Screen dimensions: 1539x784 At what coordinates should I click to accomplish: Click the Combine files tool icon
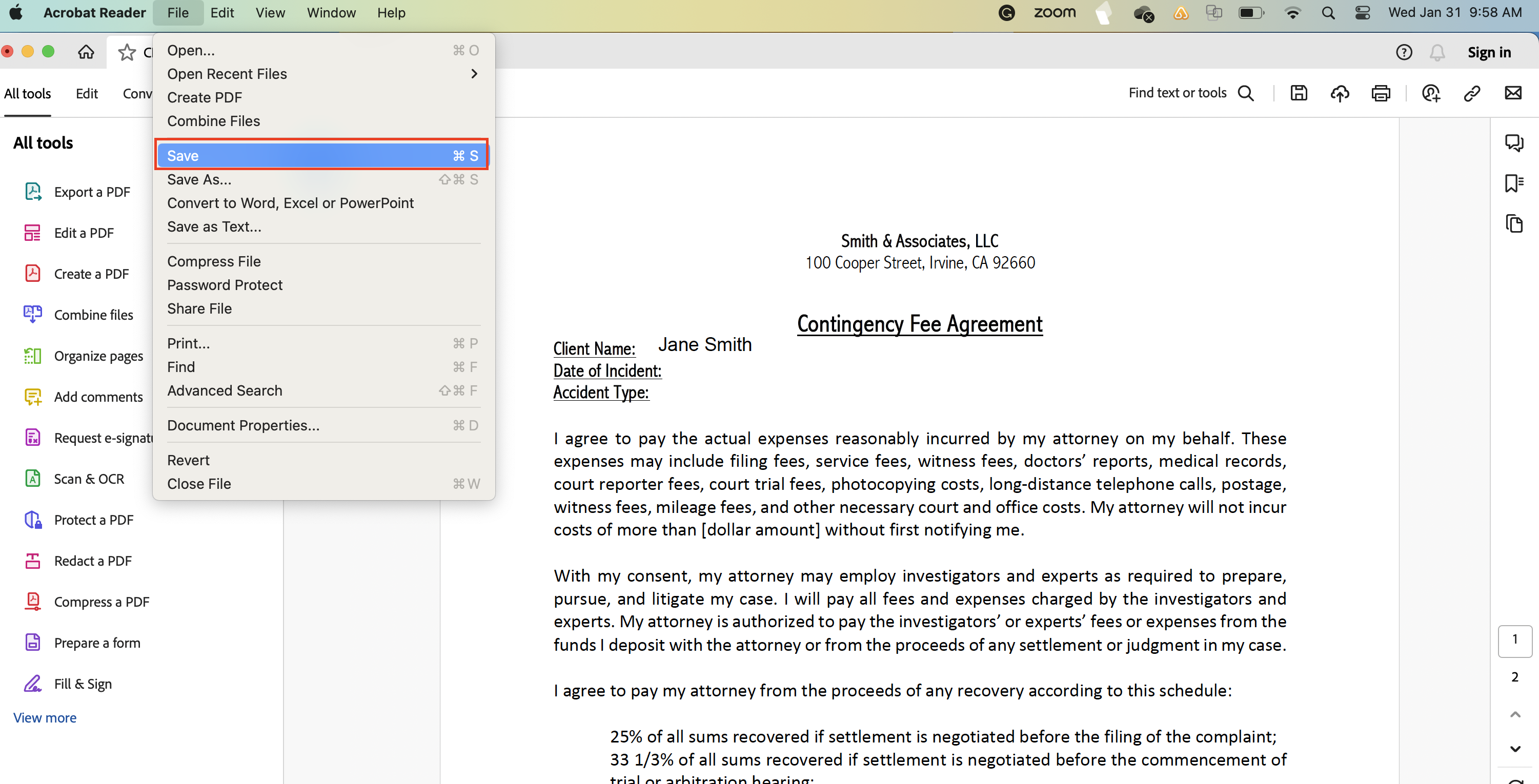click(33, 314)
